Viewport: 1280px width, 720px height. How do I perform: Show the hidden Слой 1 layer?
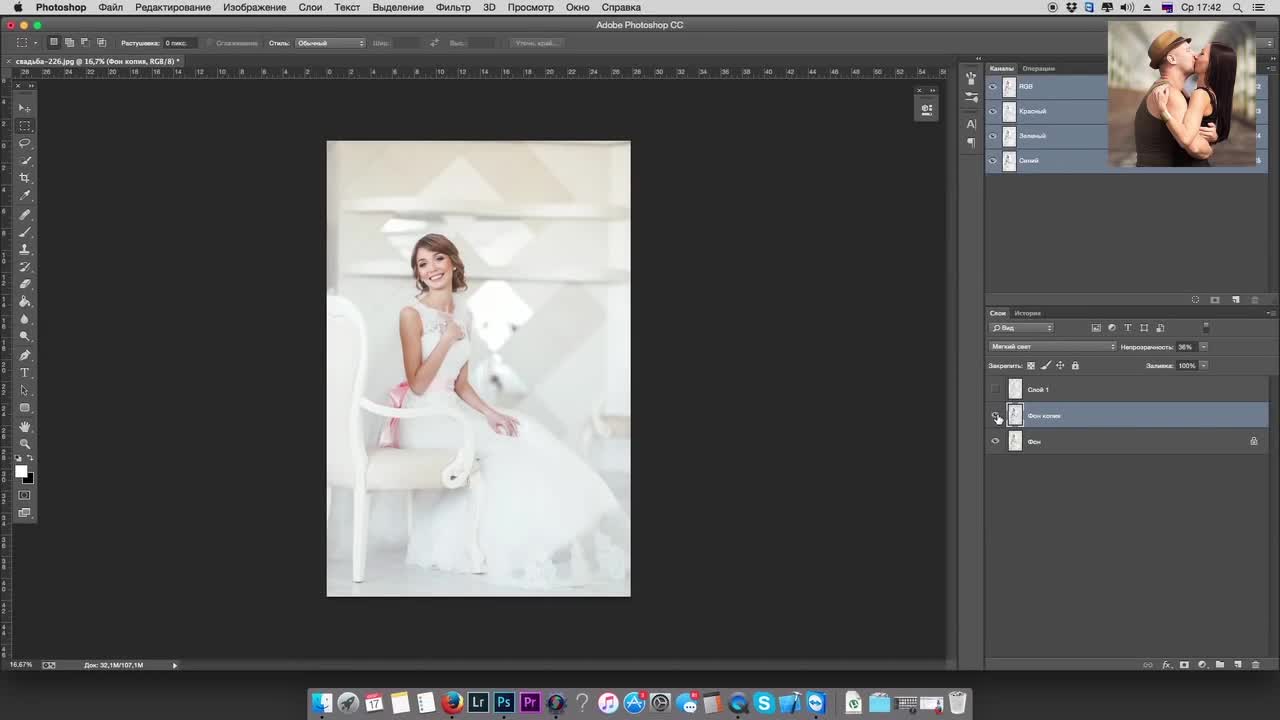point(995,389)
